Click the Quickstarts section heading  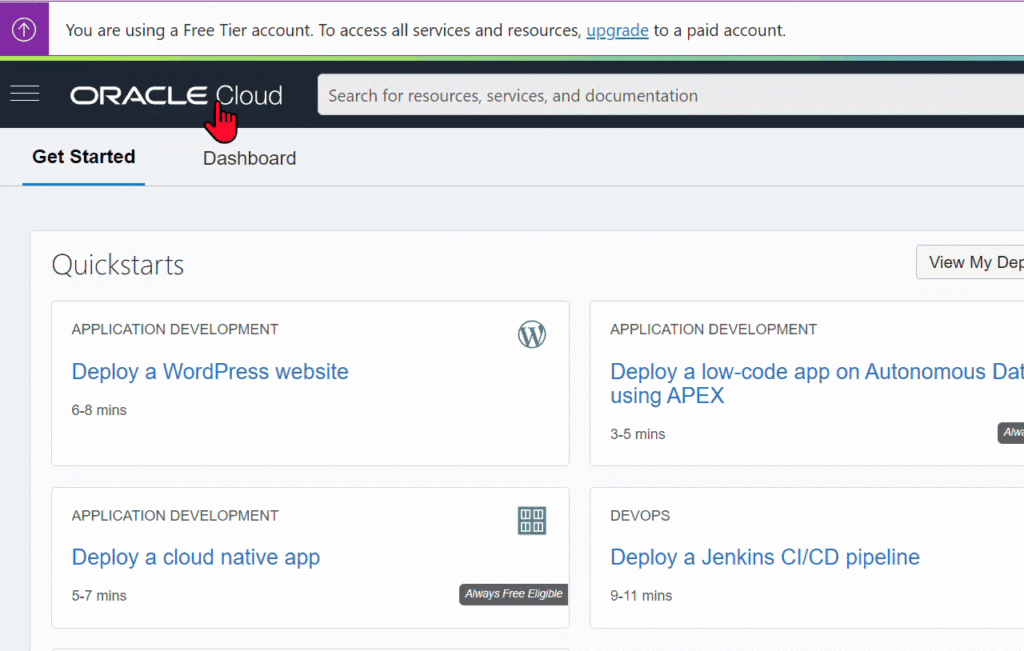[117, 264]
